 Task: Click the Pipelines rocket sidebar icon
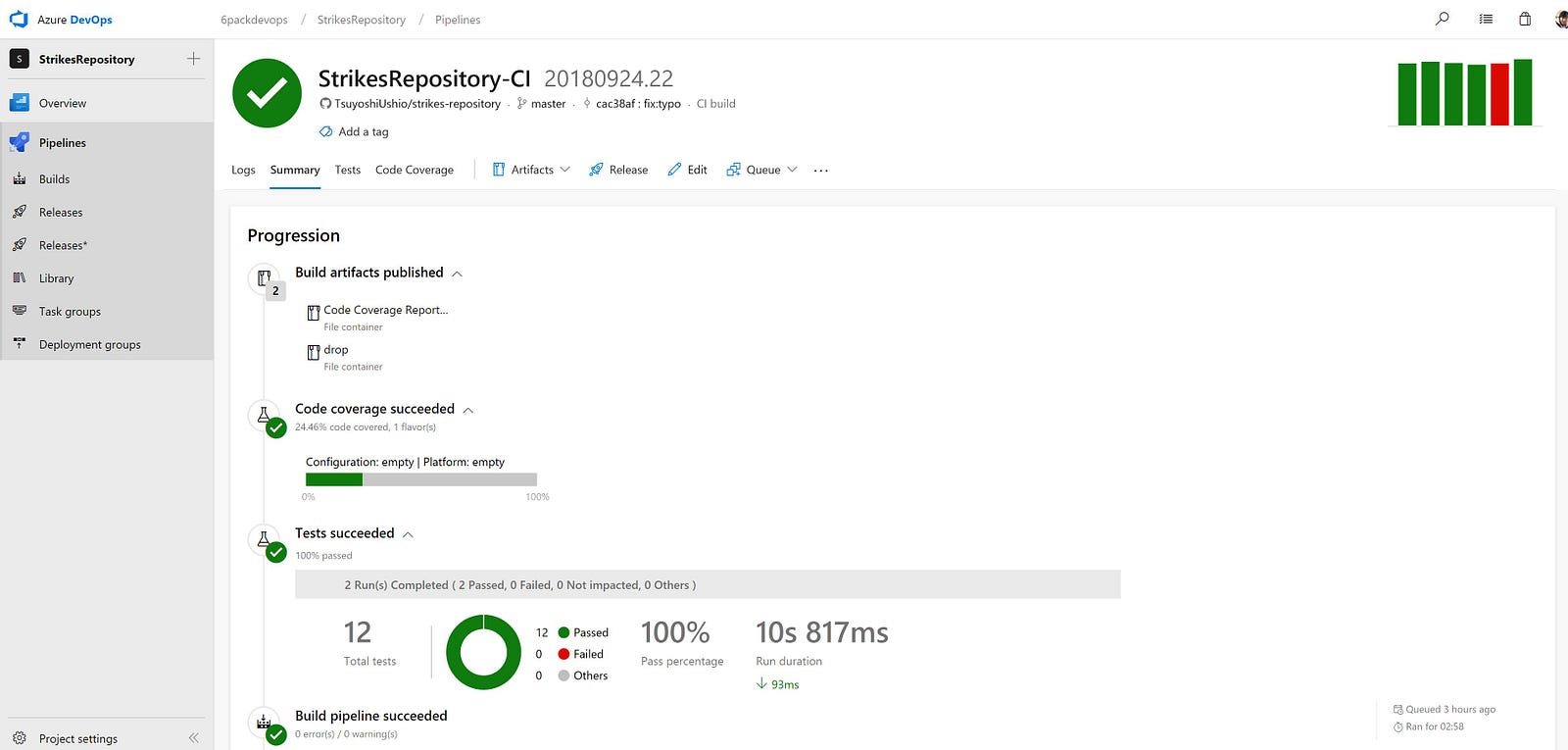click(x=19, y=142)
